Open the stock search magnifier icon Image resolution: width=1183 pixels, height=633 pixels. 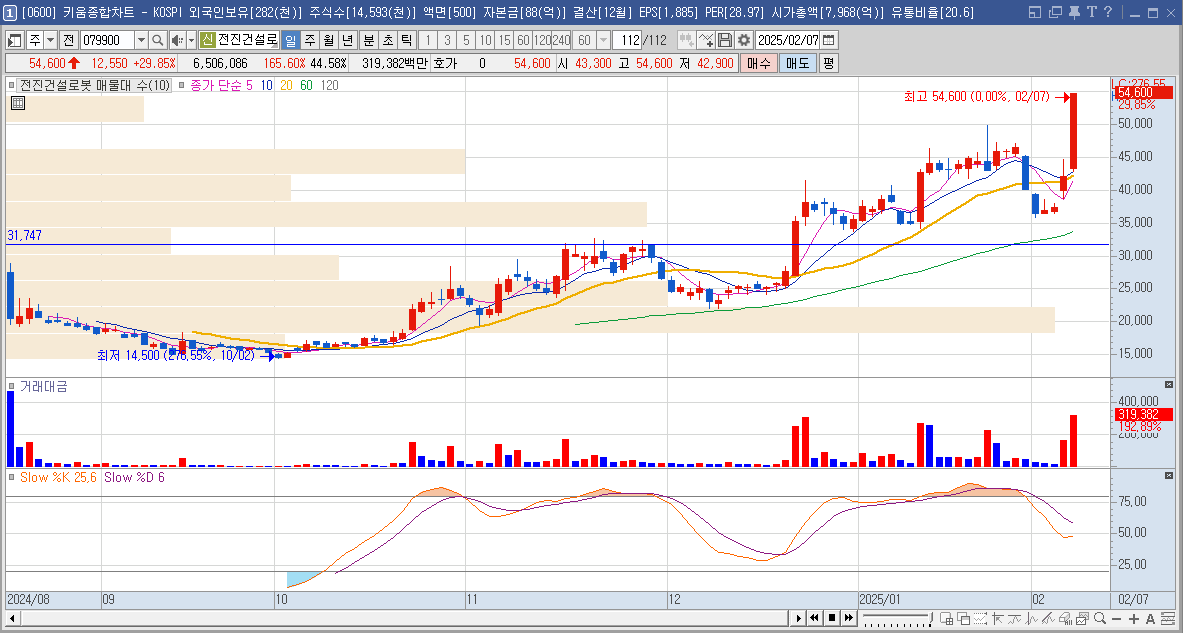coord(157,40)
